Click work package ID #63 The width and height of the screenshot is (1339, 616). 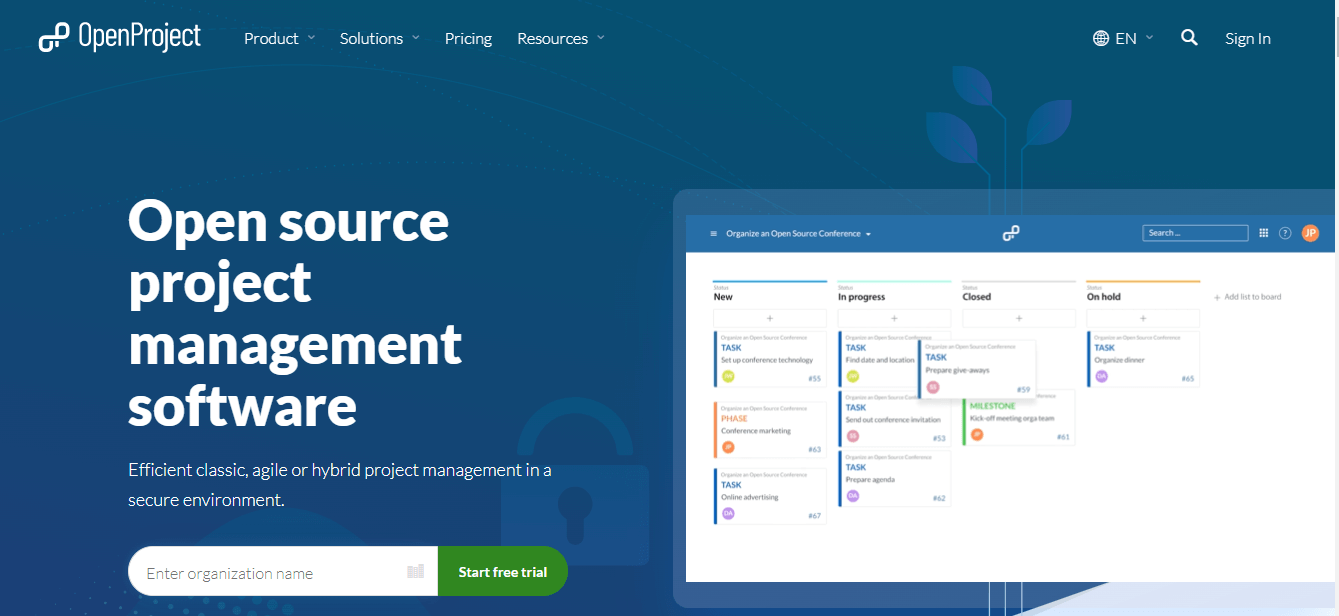[x=814, y=450]
